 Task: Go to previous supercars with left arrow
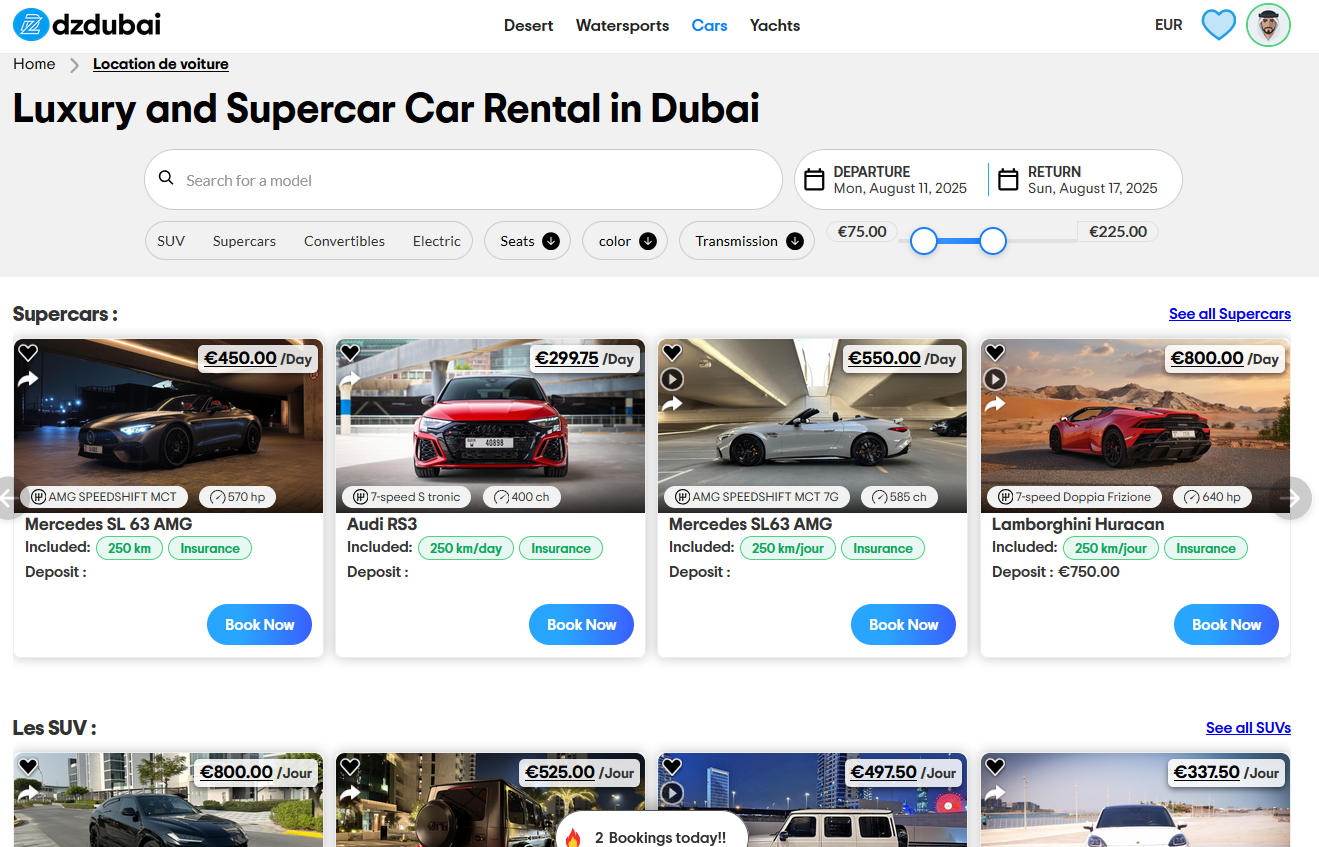[x=8, y=497]
